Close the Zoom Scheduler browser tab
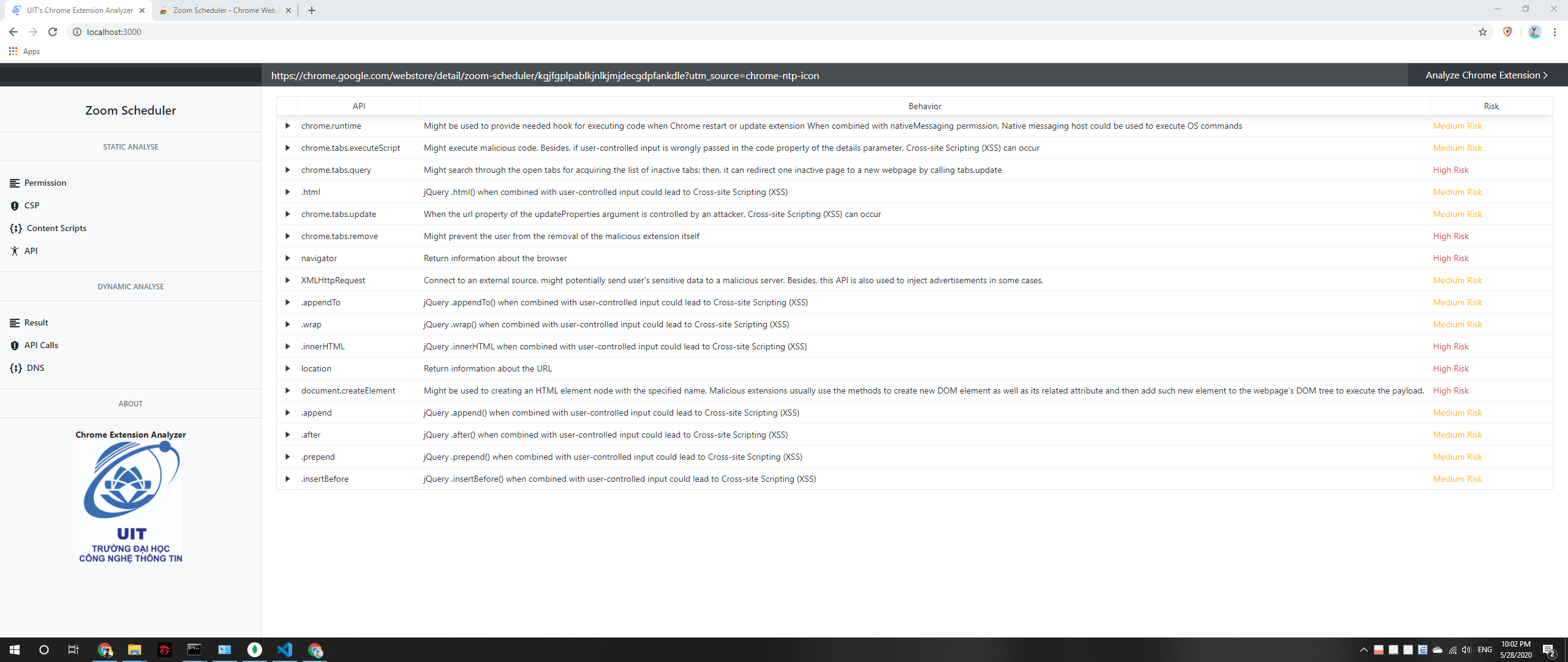This screenshot has width=1568, height=662. pyautogui.click(x=288, y=10)
